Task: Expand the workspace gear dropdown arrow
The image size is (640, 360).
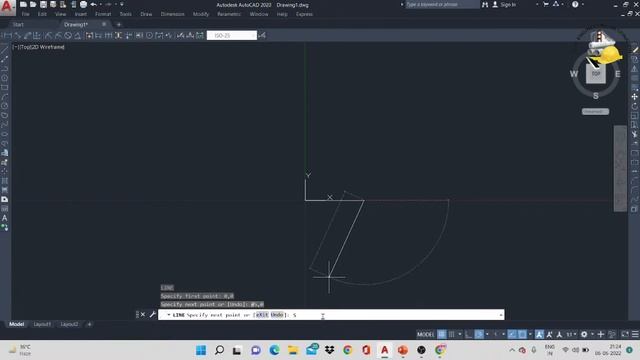Action: point(592,334)
